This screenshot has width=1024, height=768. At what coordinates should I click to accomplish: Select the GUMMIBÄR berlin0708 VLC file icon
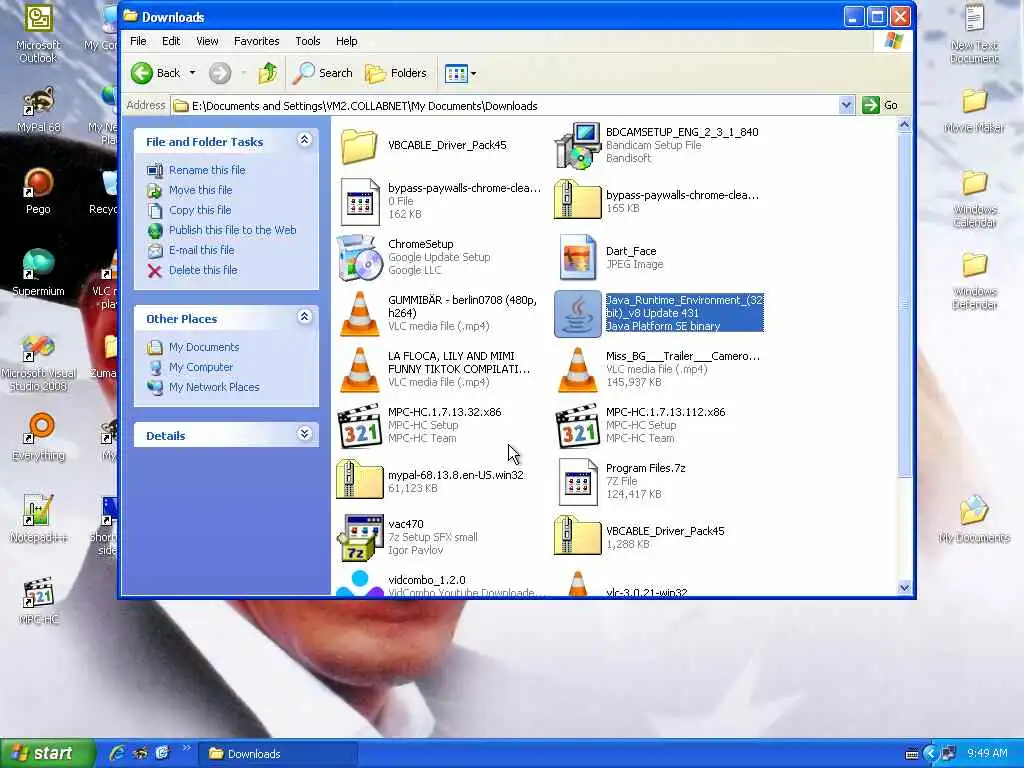(359, 314)
